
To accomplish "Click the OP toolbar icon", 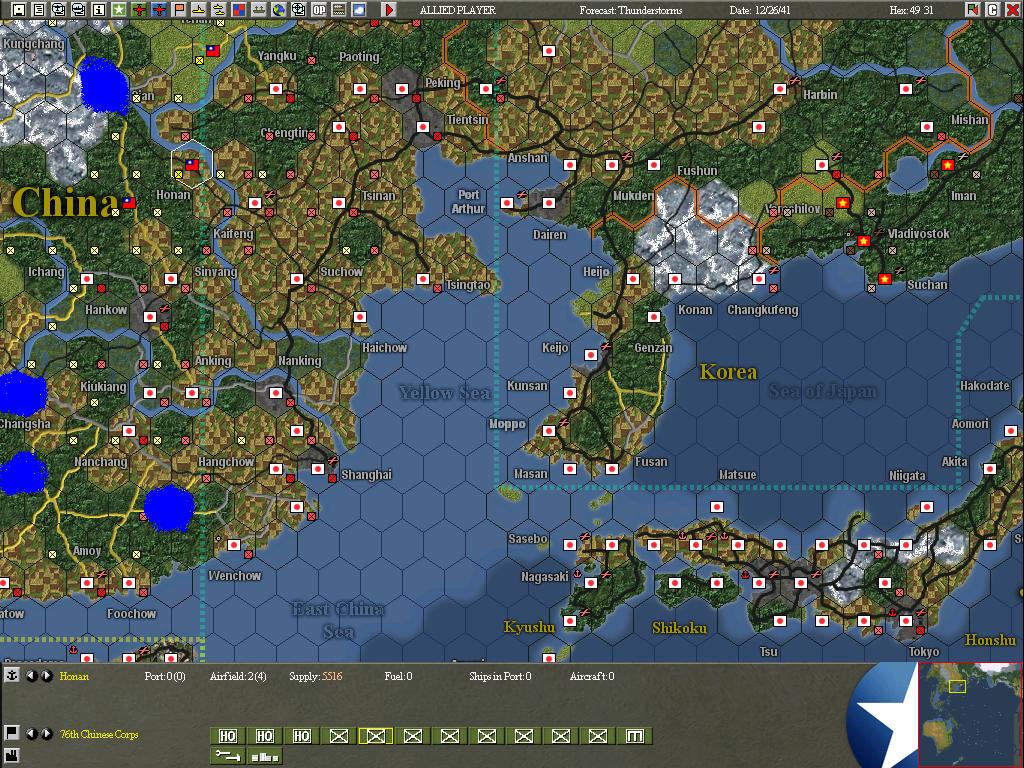I will [319, 9].
